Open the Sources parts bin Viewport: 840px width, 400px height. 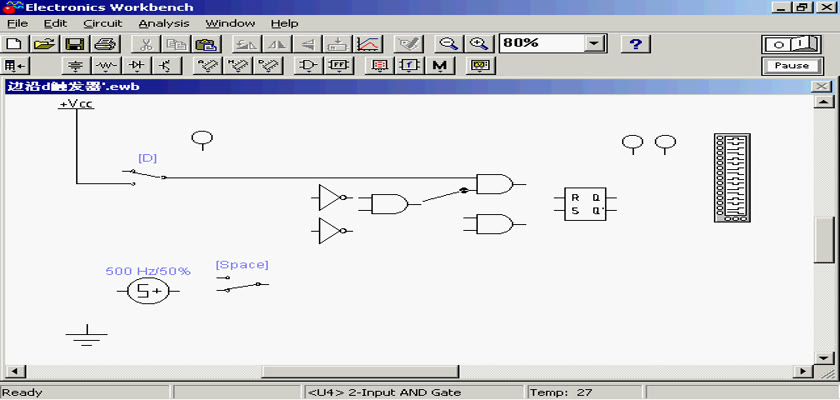[x=76, y=65]
